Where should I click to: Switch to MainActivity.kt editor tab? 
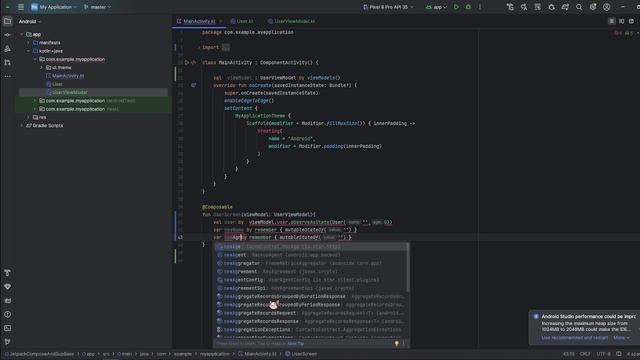(x=199, y=21)
